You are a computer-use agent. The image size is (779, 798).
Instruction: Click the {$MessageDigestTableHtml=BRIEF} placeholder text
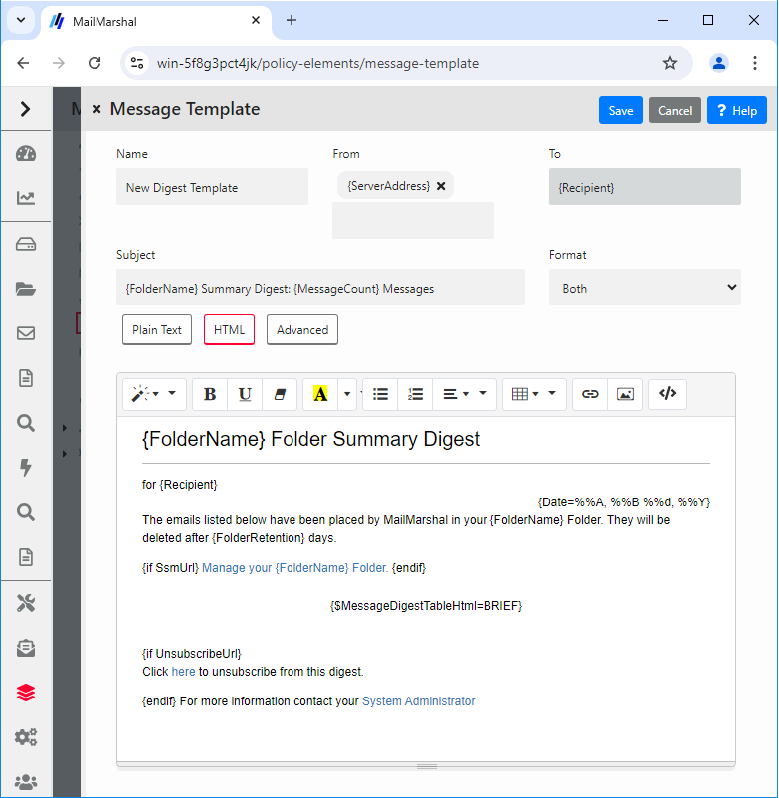[426, 606]
